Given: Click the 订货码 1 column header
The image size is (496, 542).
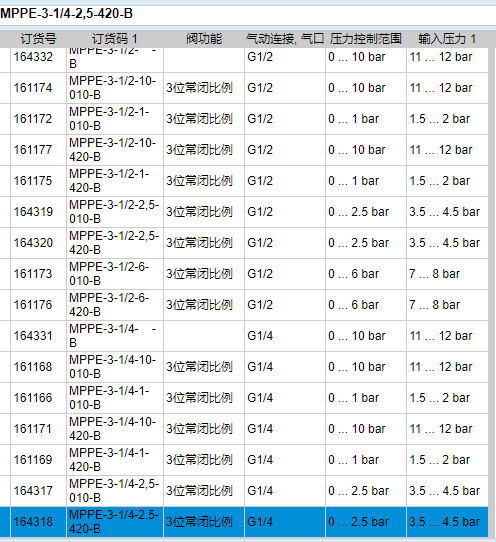Looking at the screenshot, I should pyautogui.click(x=115, y=39).
